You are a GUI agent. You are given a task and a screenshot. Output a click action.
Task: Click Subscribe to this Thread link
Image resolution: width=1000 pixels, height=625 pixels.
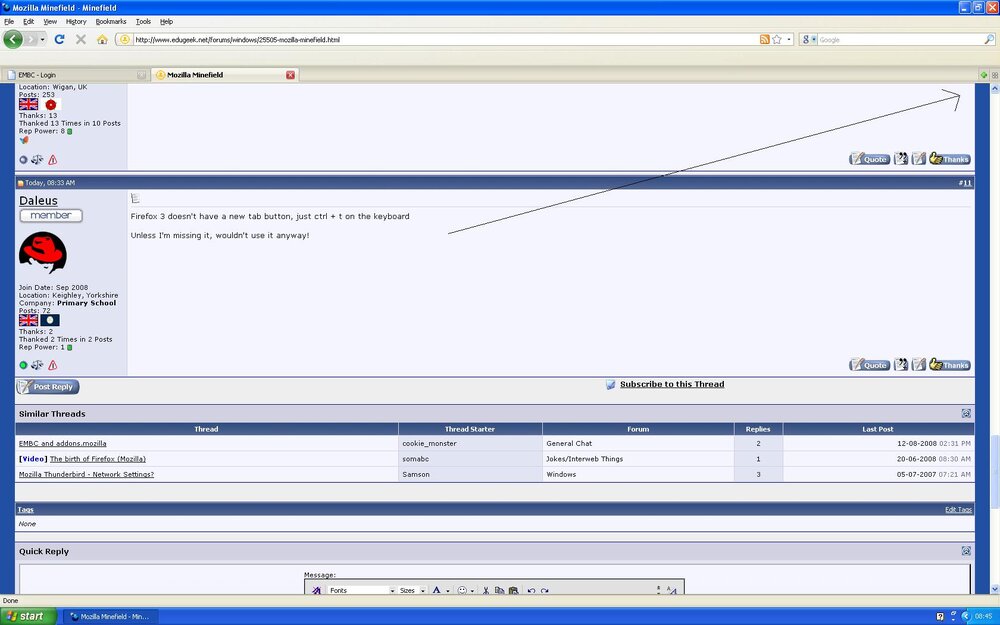click(x=672, y=385)
